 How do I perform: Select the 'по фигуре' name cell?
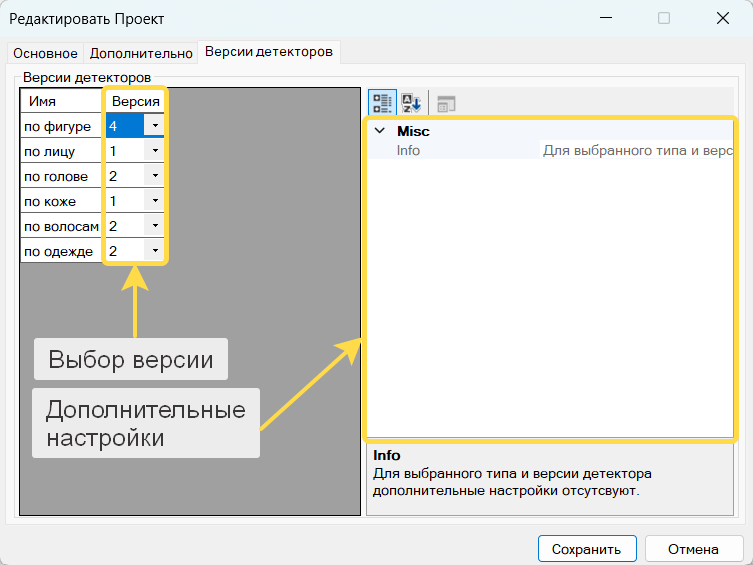(x=61, y=126)
